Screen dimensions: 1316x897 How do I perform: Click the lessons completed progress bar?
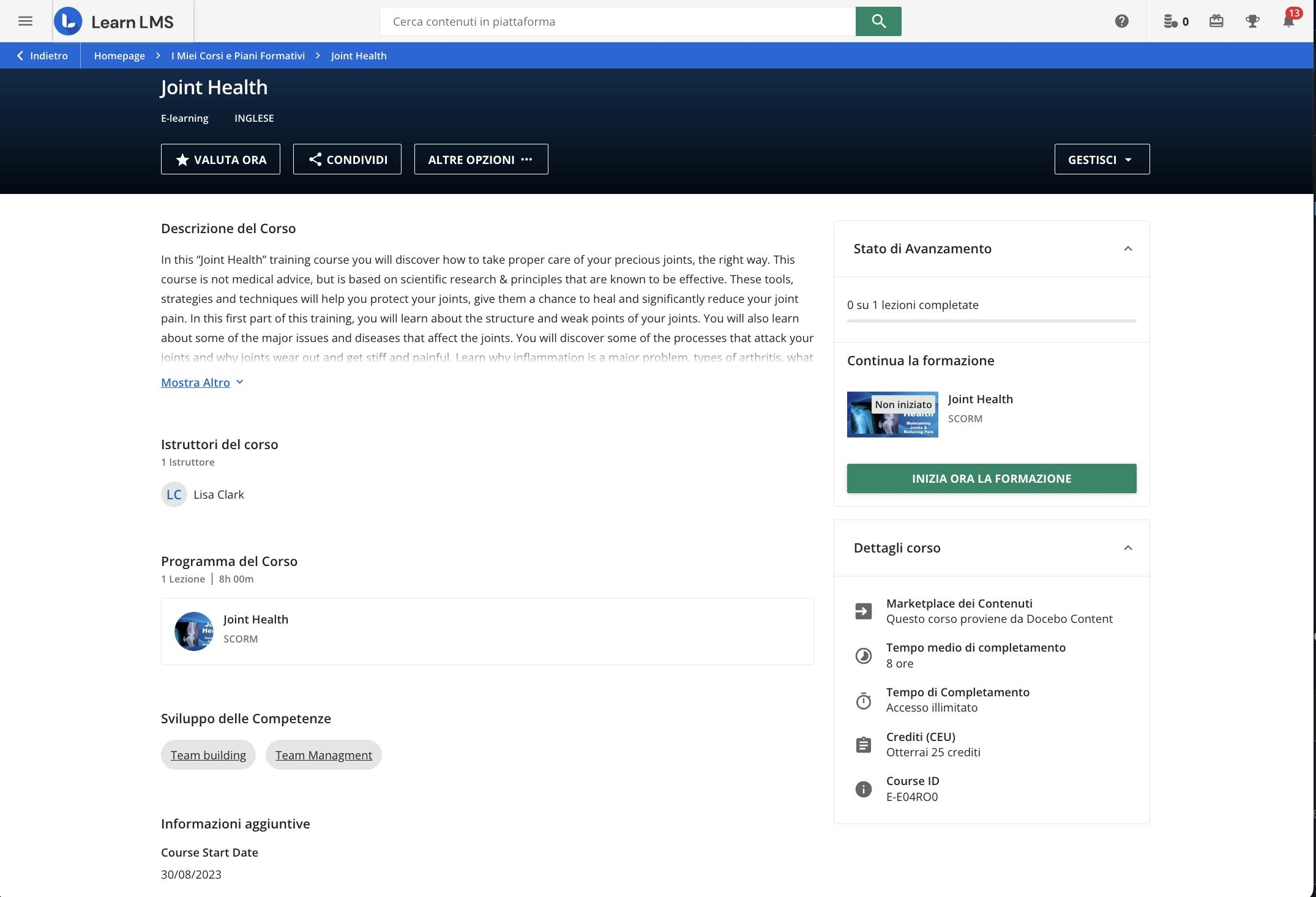click(991, 321)
